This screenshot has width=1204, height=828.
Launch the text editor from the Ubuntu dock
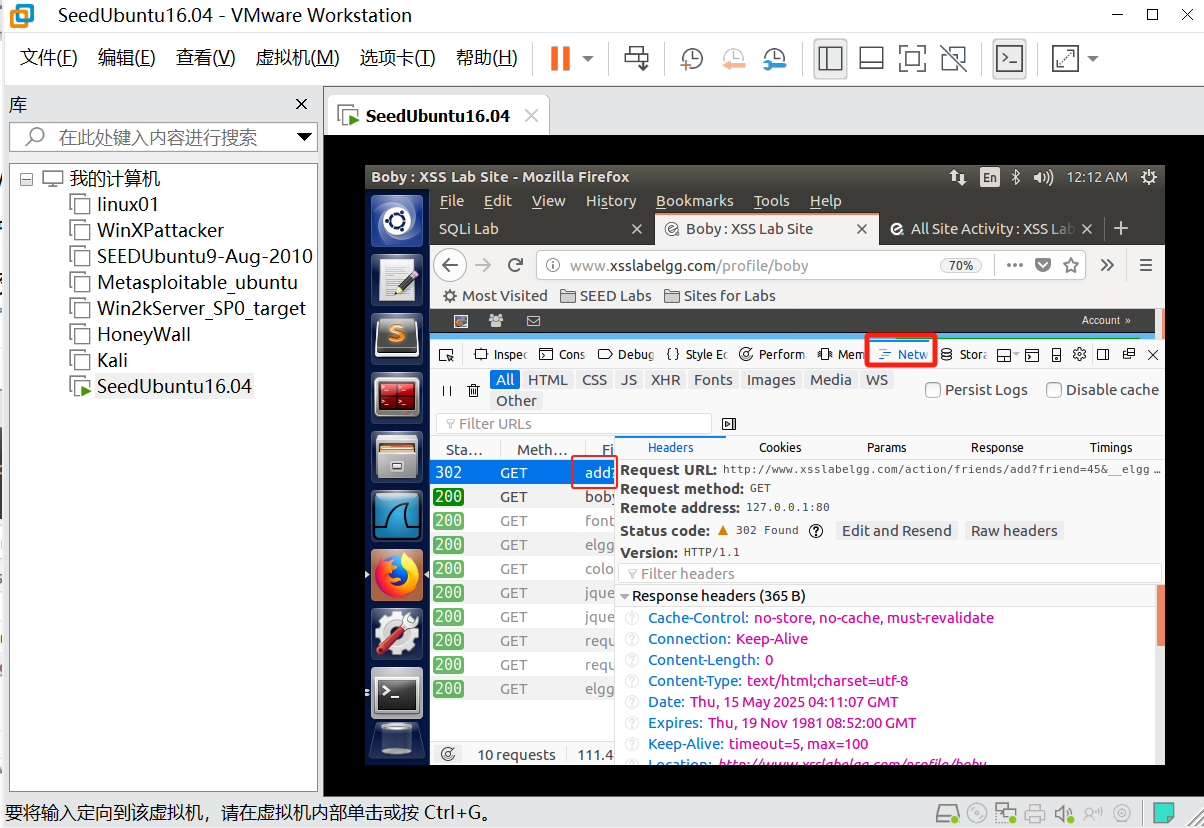click(x=397, y=279)
